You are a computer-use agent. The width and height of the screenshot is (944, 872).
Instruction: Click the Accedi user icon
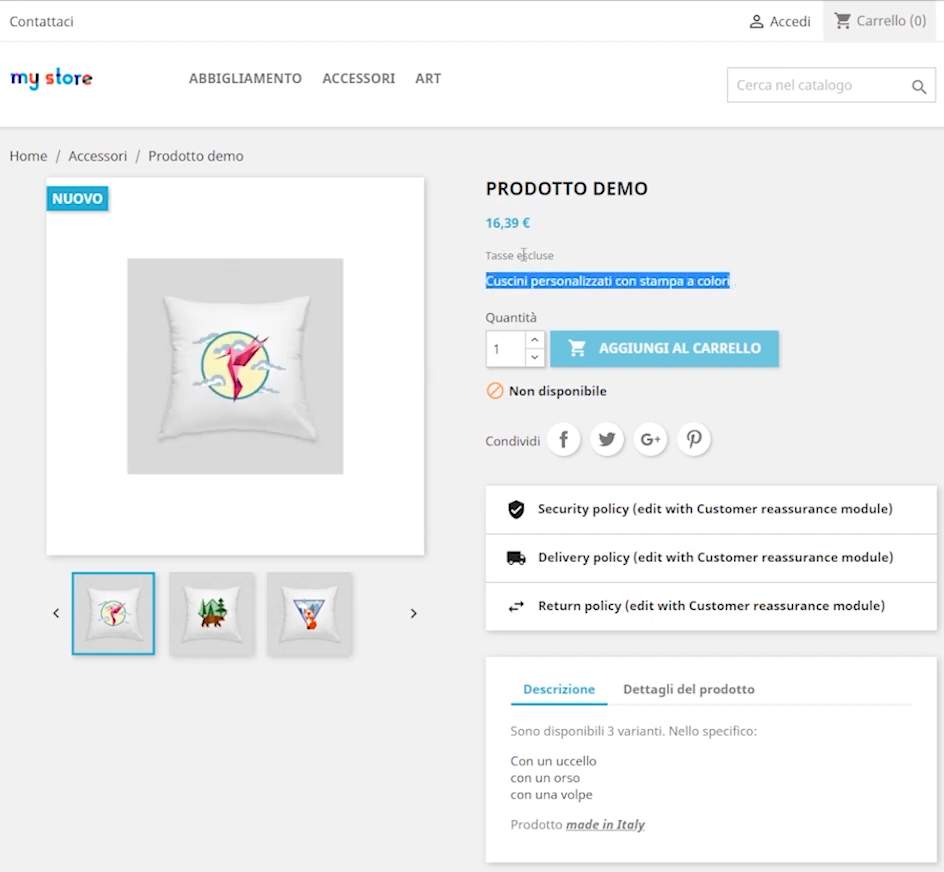(757, 21)
